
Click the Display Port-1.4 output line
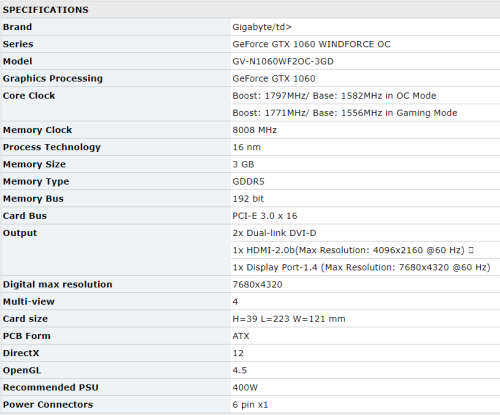[361, 267]
